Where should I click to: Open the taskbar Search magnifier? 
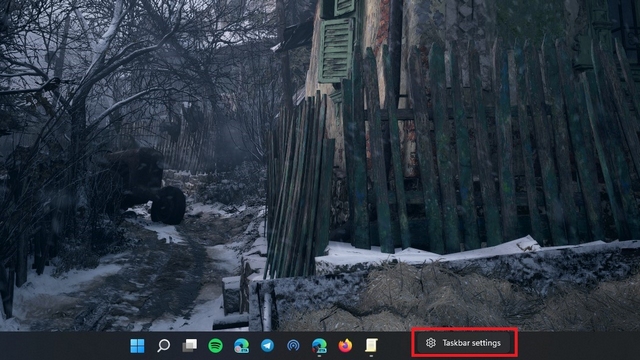coord(163,346)
